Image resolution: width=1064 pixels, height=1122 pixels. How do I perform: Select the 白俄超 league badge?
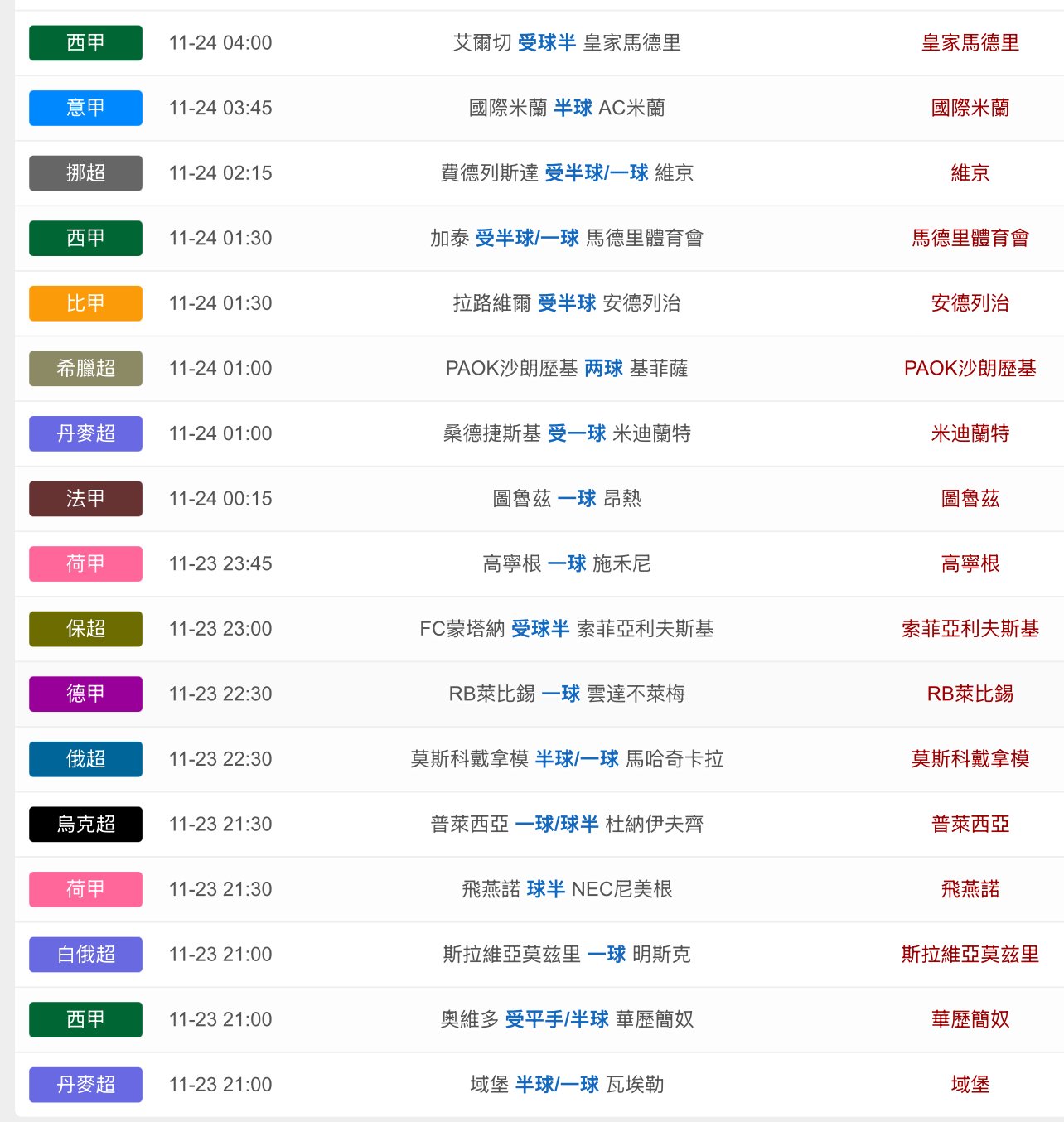85,955
